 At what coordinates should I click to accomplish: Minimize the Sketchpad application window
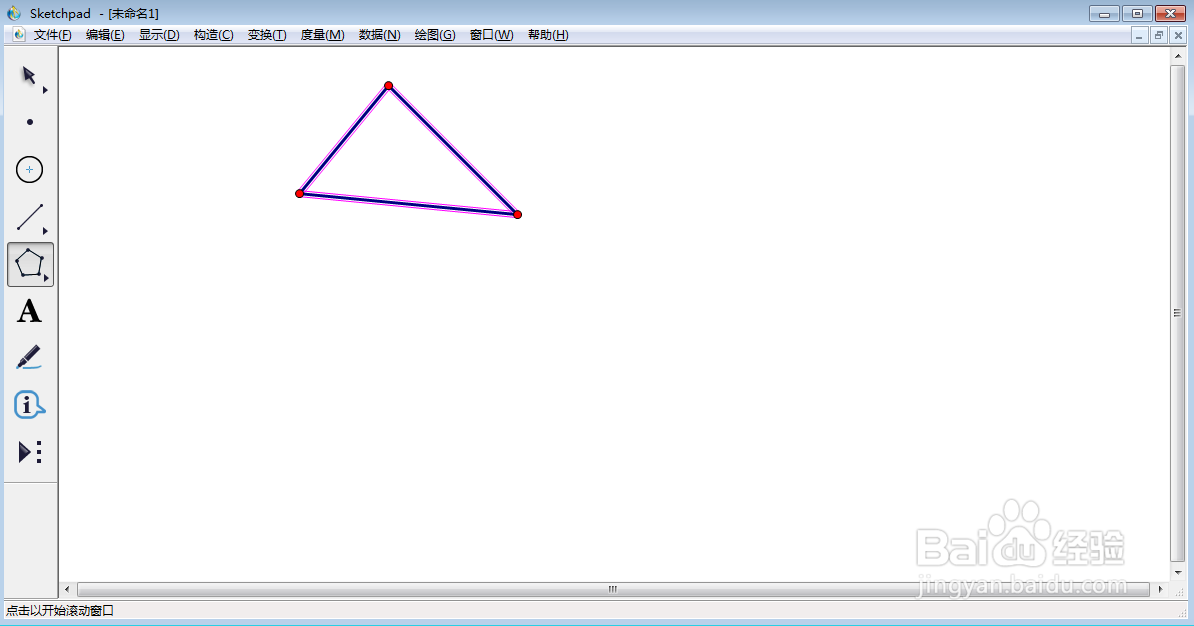(x=1103, y=14)
